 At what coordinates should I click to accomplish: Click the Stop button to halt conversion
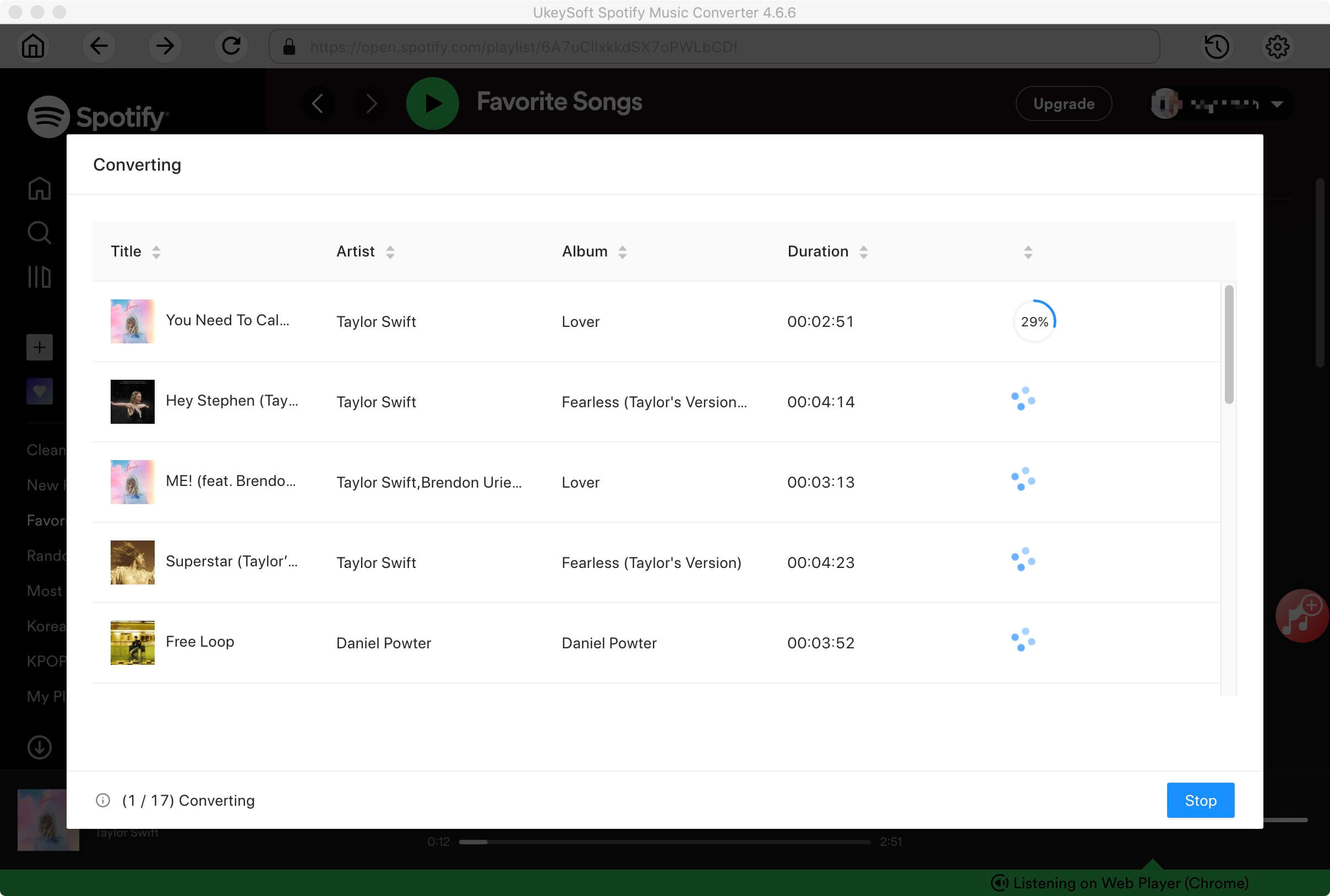(x=1200, y=800)
